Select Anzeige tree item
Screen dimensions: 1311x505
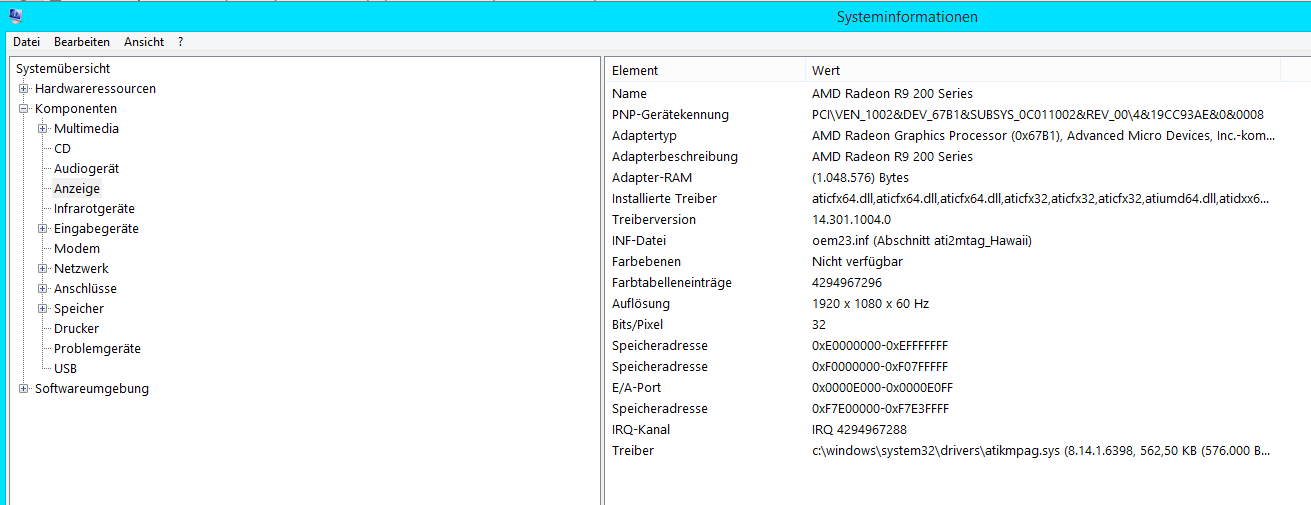pos(77,189)
